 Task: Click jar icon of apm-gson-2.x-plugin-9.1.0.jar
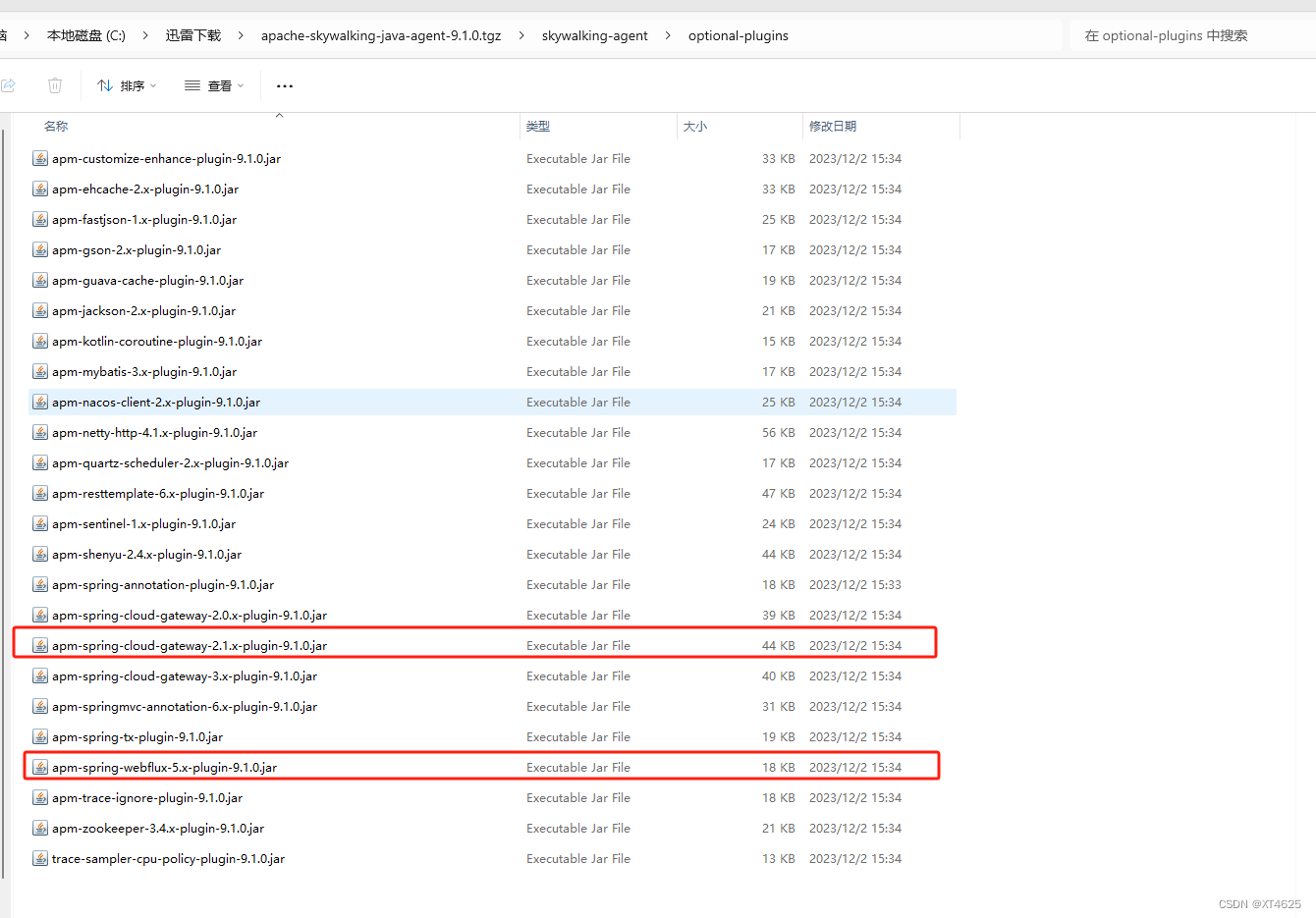(40, 249)
